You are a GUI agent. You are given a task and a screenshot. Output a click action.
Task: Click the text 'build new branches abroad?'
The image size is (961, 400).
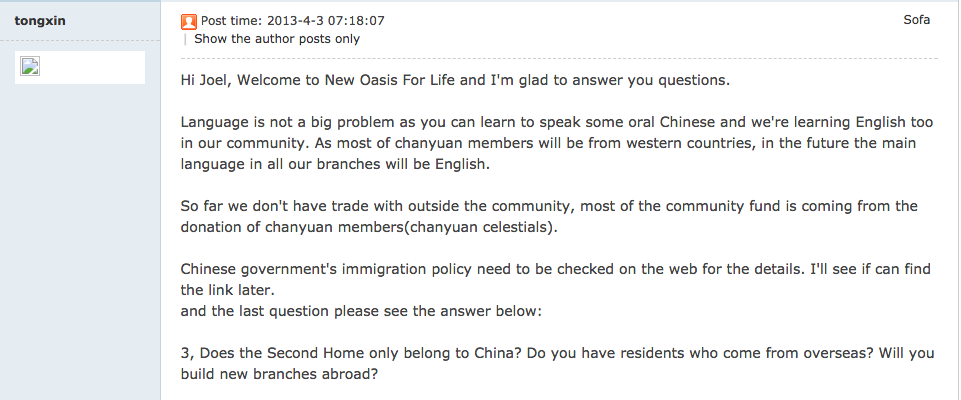coord(279,374)
